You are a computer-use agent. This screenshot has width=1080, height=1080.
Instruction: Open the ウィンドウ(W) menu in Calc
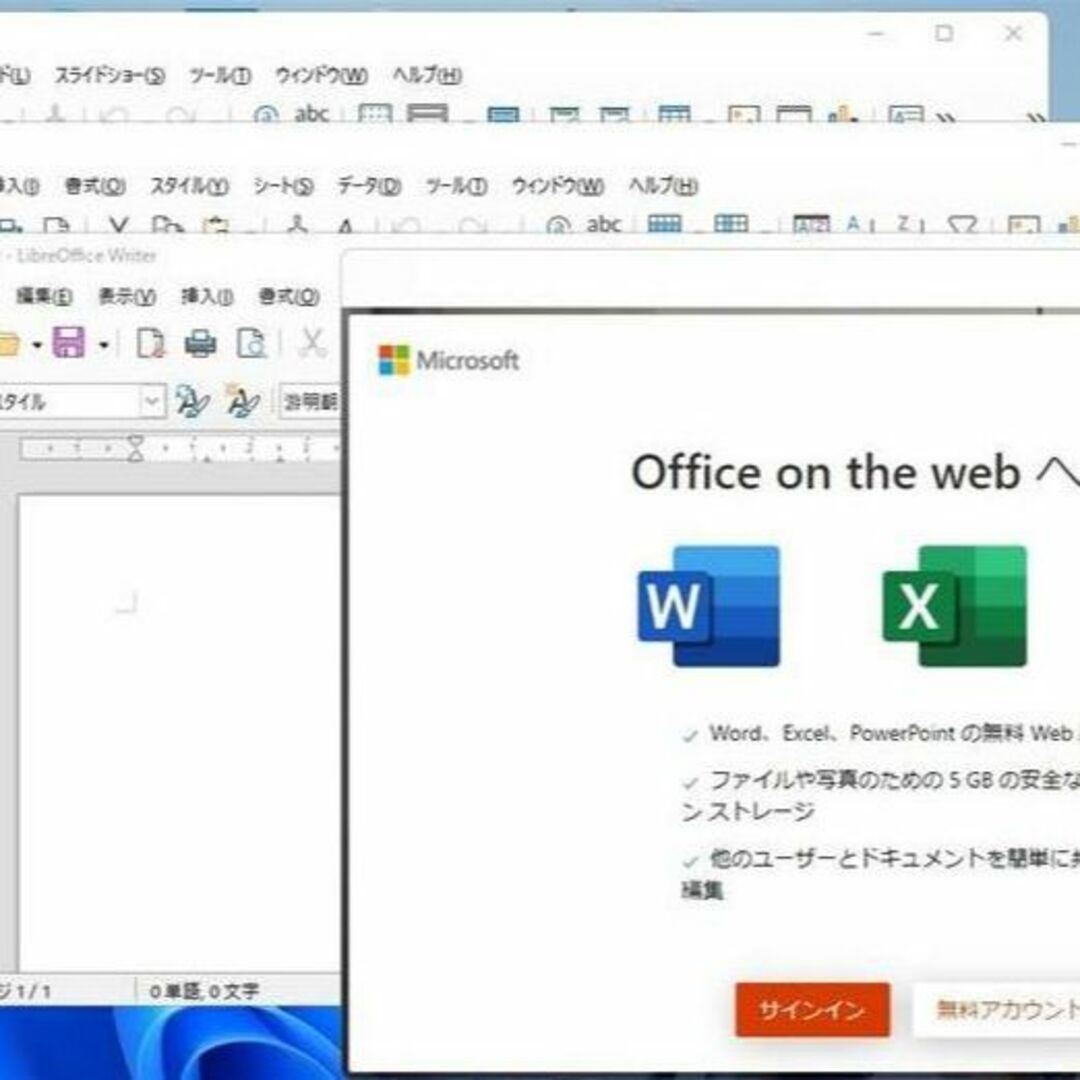(558, 186)
